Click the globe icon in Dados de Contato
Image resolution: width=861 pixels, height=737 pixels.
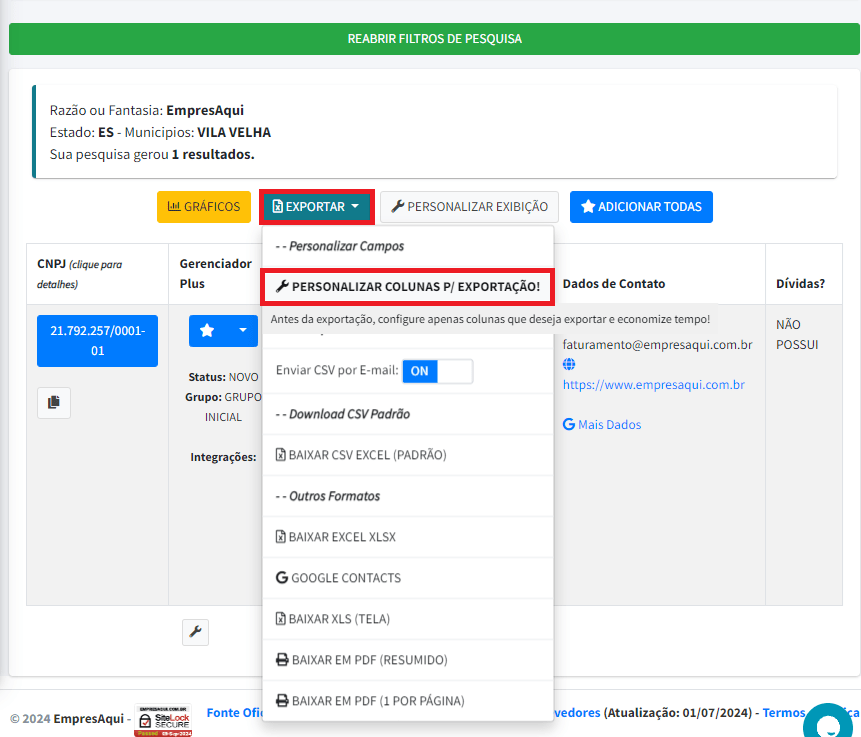pos(569,364)
